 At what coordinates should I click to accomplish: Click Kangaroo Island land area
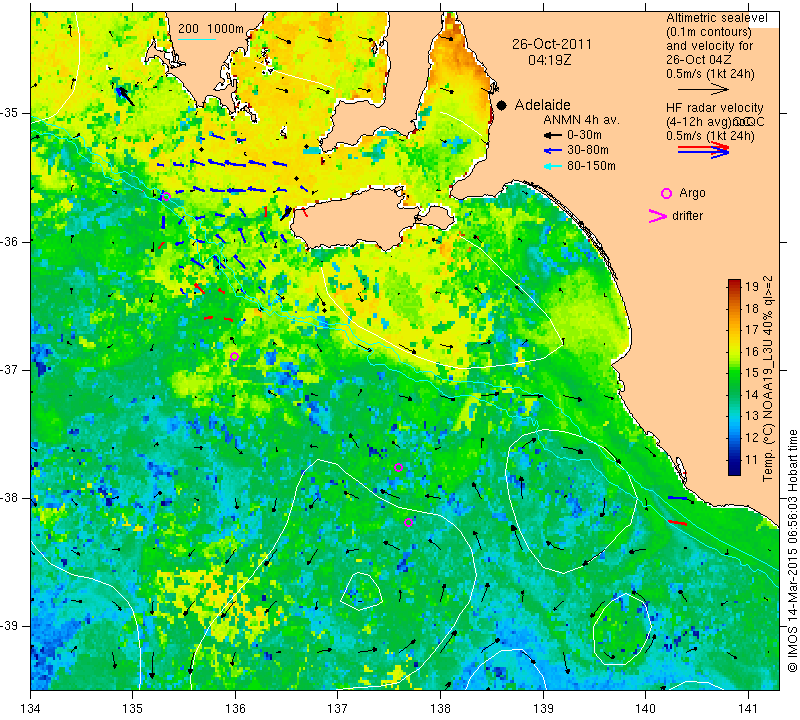tap(357, 219)
